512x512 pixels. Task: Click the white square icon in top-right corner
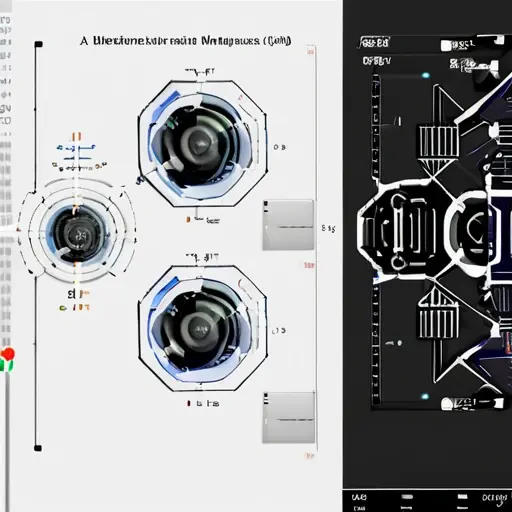point(499,40)
